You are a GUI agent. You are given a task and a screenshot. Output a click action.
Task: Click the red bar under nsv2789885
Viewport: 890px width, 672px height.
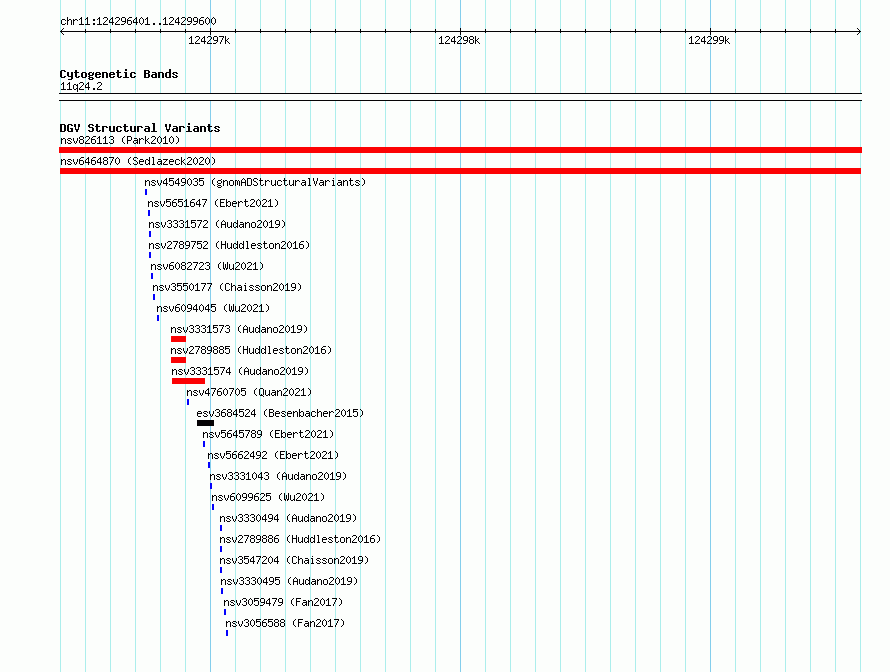tap(178, 360)
